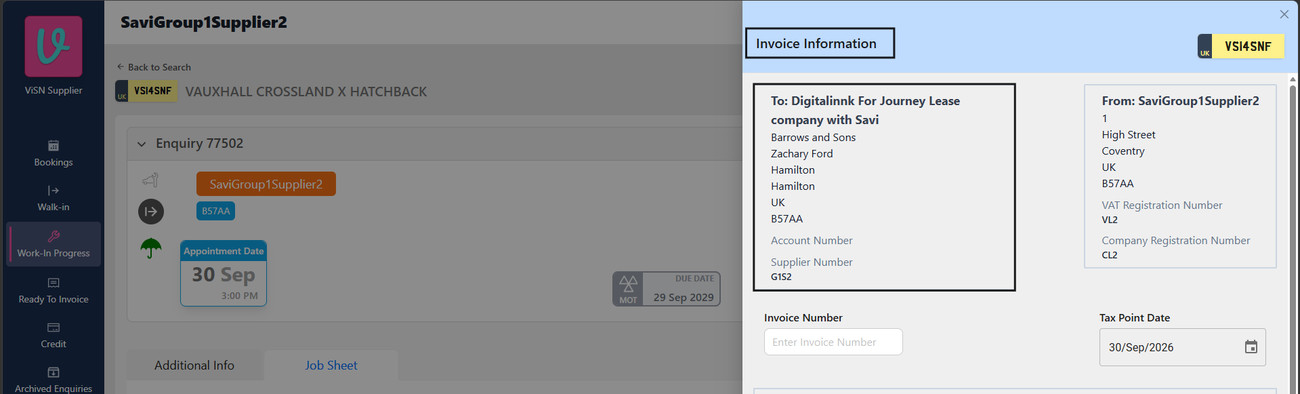
Task: Click the High Street address line
Action: tap(1128, 135)
